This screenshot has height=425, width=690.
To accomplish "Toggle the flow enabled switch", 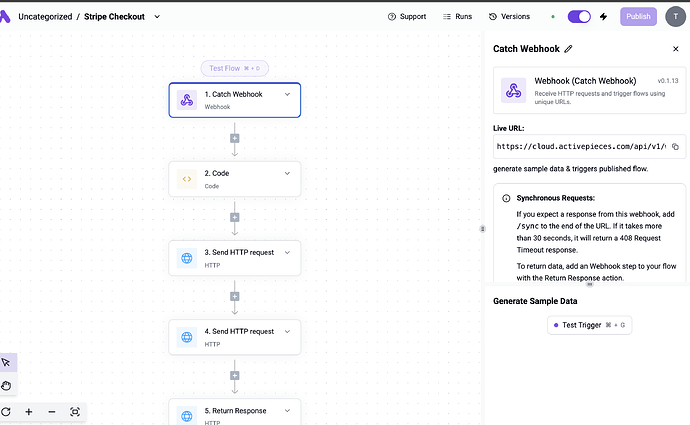I will click(x=579, y=17).
